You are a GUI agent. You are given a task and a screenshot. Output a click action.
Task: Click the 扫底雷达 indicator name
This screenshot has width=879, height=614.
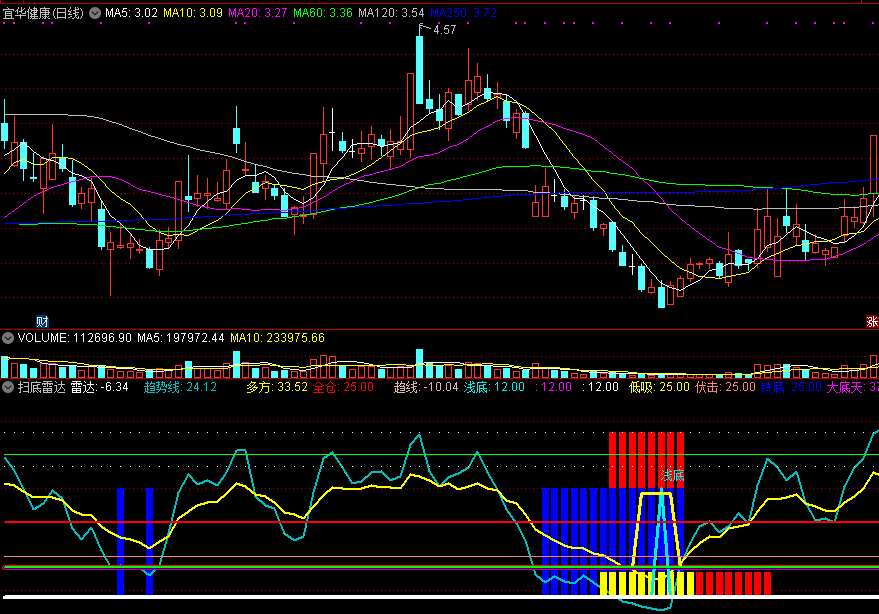(41, 387)
